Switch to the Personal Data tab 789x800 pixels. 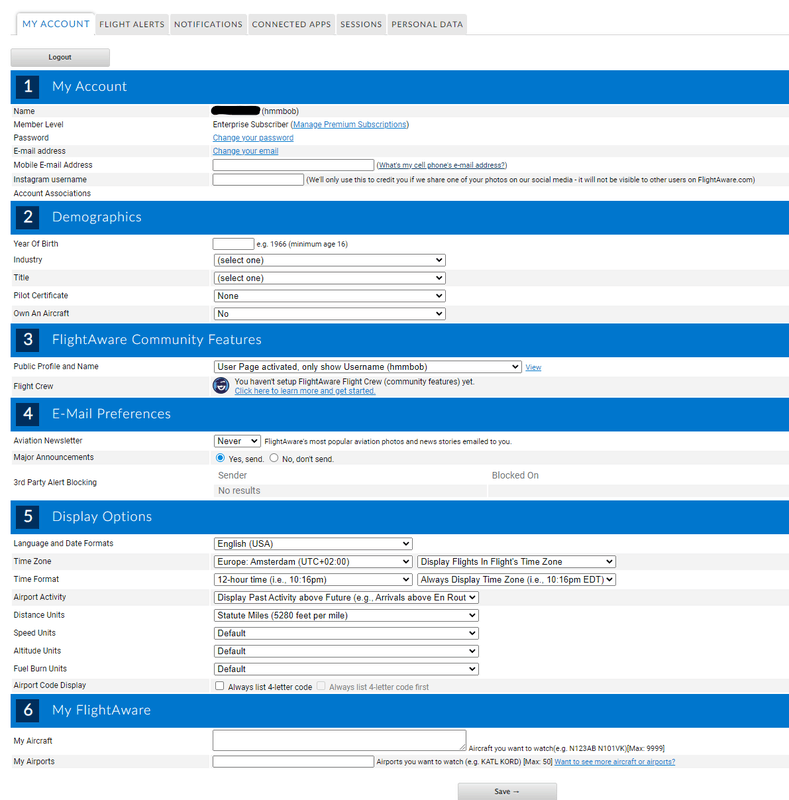pos(427,24)
